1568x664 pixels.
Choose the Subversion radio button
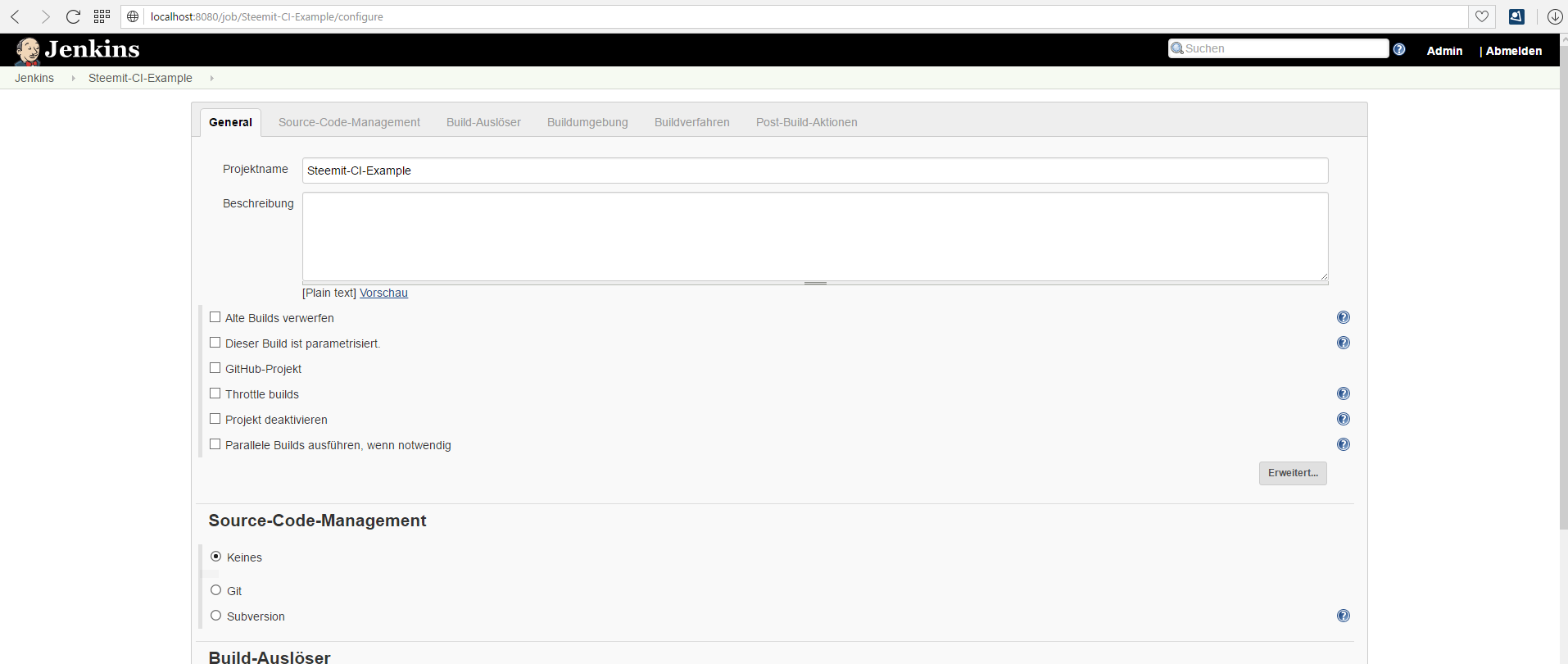216,616
